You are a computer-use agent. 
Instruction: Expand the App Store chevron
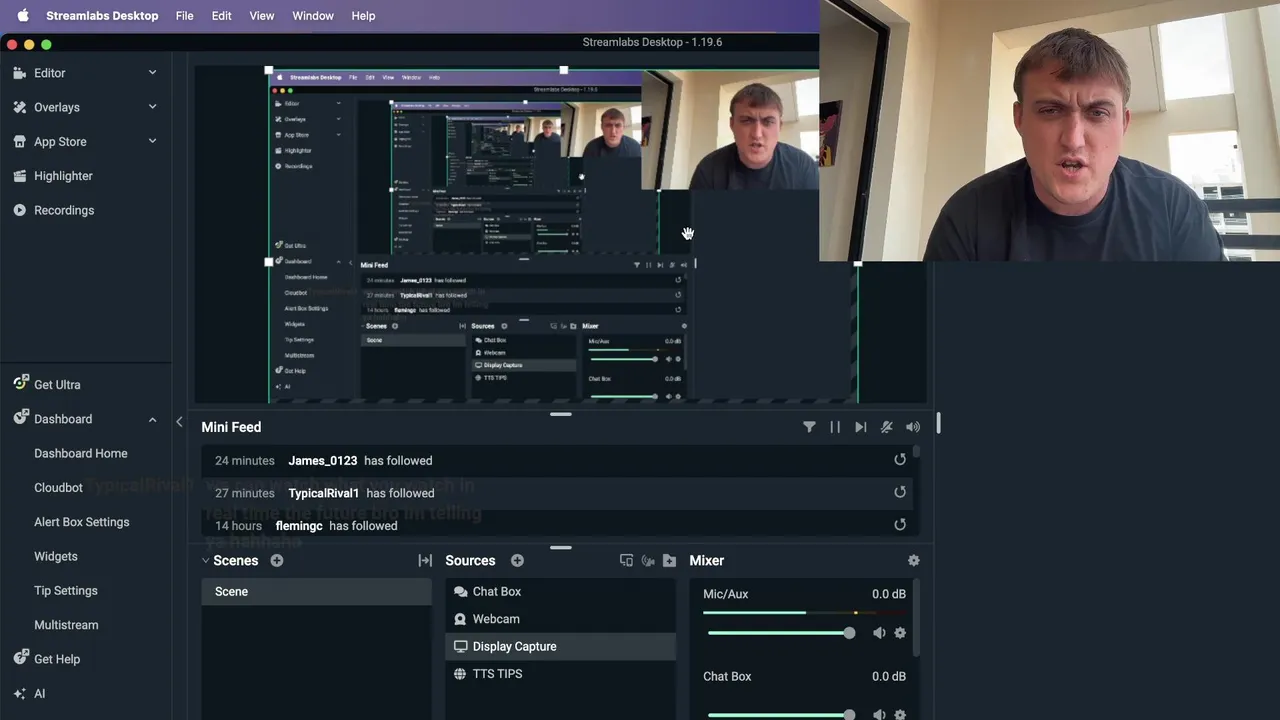[152, 141]
